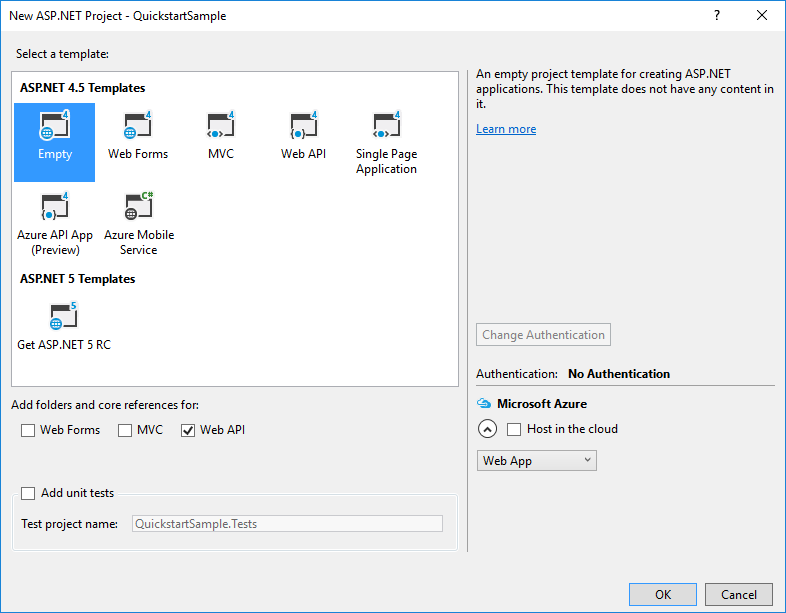
Task: Follow the Learn more link
Action: click(506, 129)
